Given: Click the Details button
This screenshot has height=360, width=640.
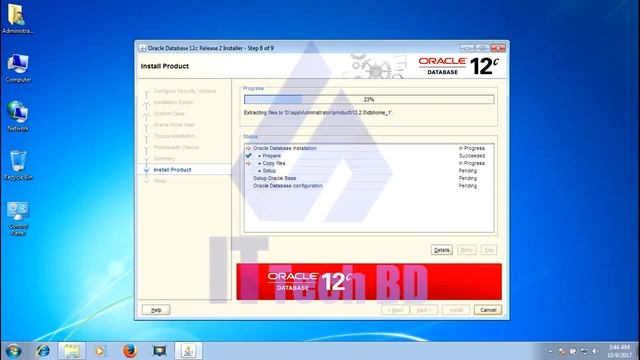Looking at the screenshot, I should [442, 250].
